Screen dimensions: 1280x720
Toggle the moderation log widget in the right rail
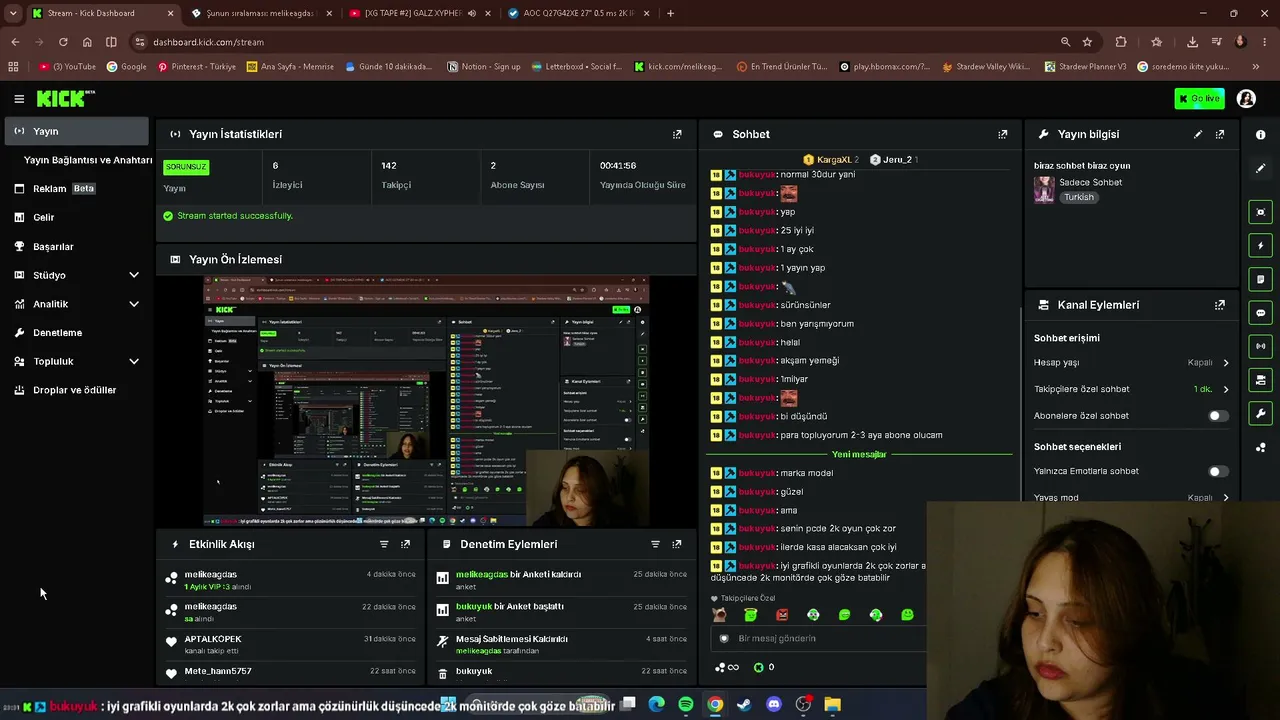click(x=1260, y=279)
